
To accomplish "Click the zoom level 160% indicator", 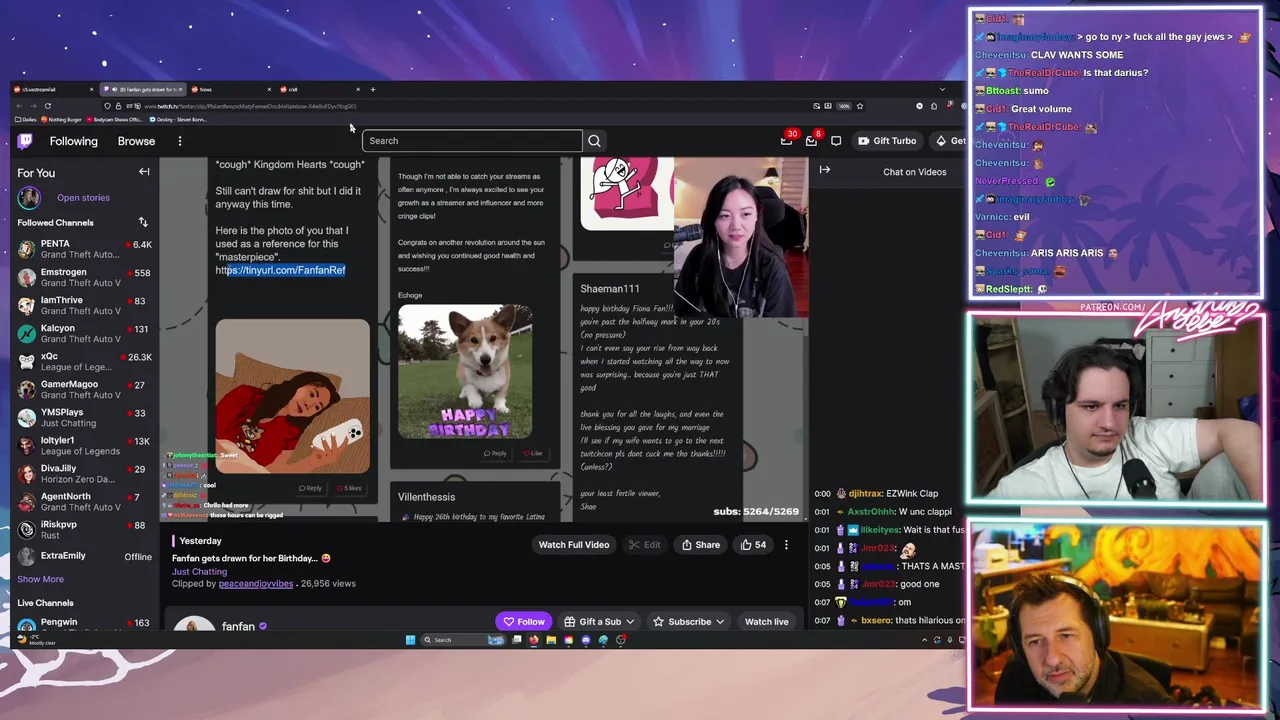I will [x=844, y=106].
